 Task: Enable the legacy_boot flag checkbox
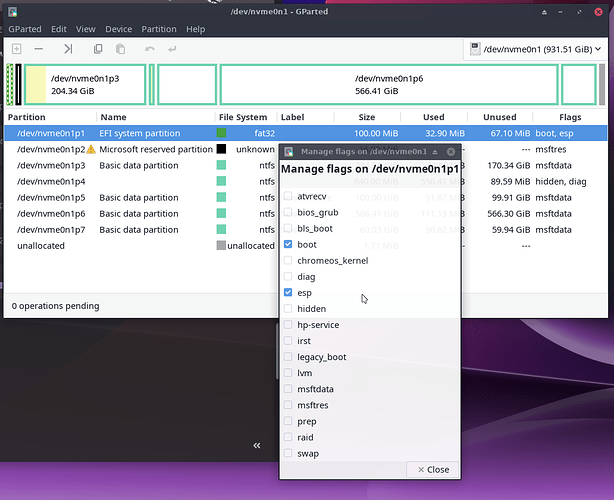(288, 356)
